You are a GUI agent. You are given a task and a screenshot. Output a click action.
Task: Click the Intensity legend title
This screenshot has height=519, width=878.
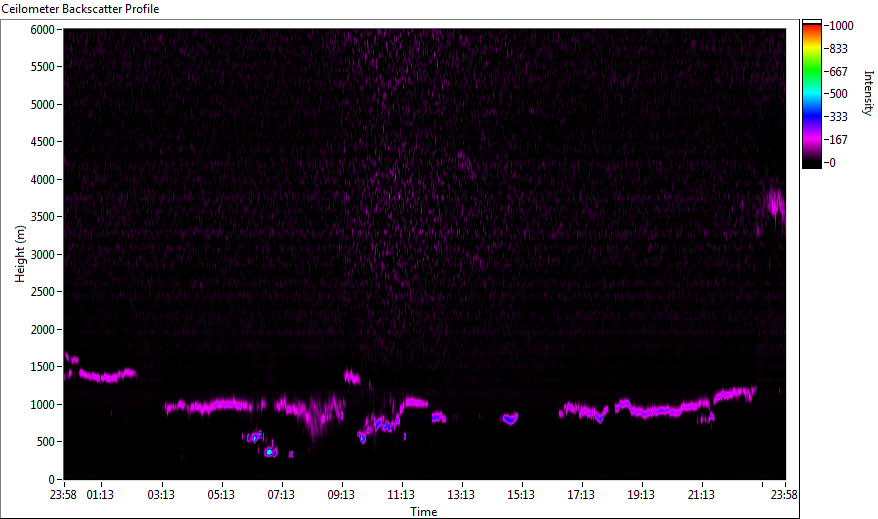(x=868, y=93)
